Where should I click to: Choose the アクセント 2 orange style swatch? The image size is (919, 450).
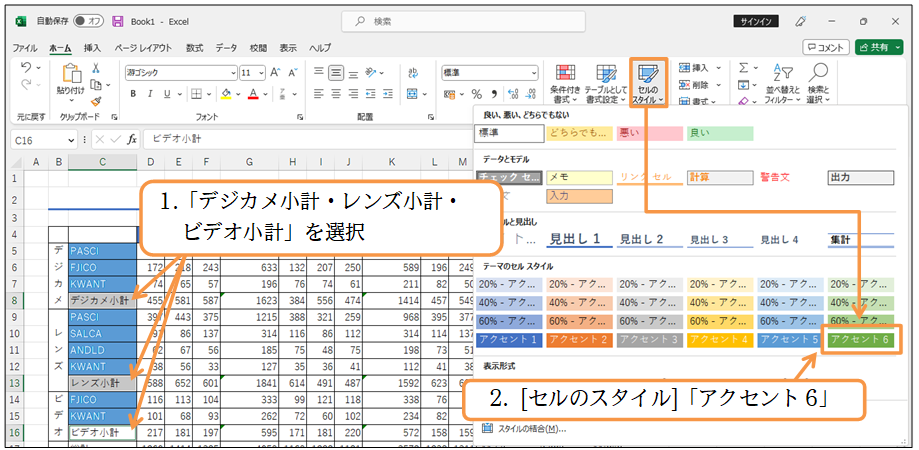pos(579,340)
